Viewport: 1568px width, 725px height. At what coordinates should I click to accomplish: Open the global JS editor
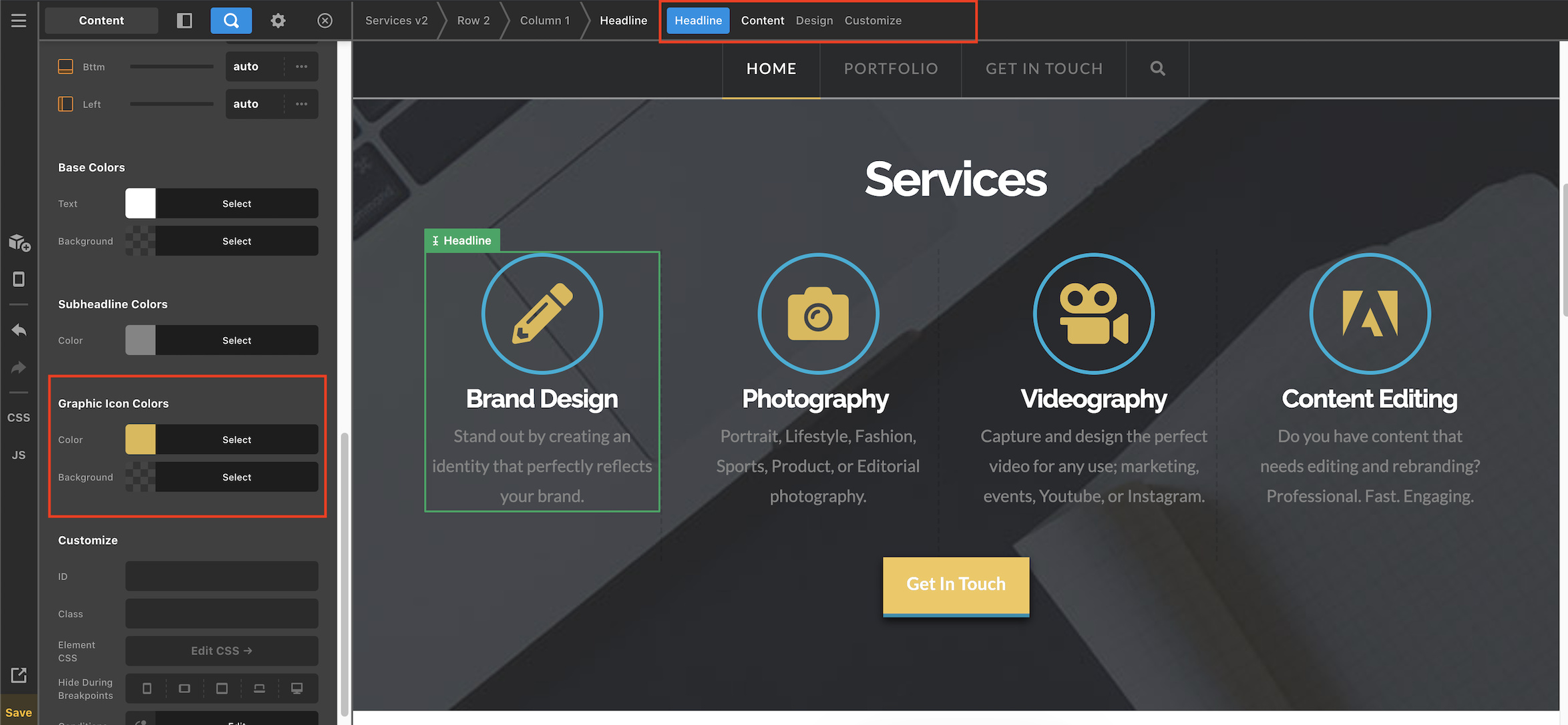(19, 455)
